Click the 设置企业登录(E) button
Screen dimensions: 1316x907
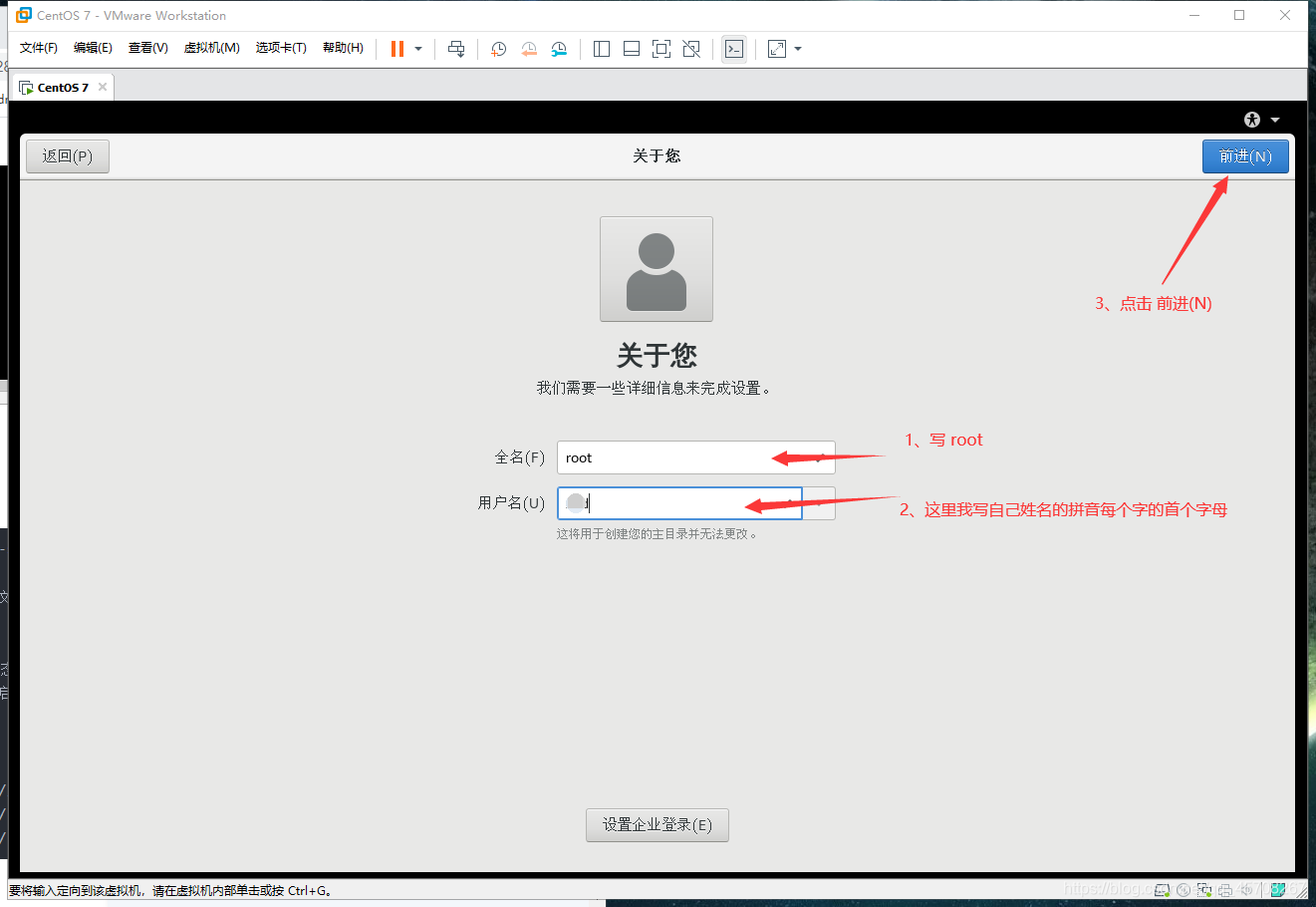click(657, 824)
